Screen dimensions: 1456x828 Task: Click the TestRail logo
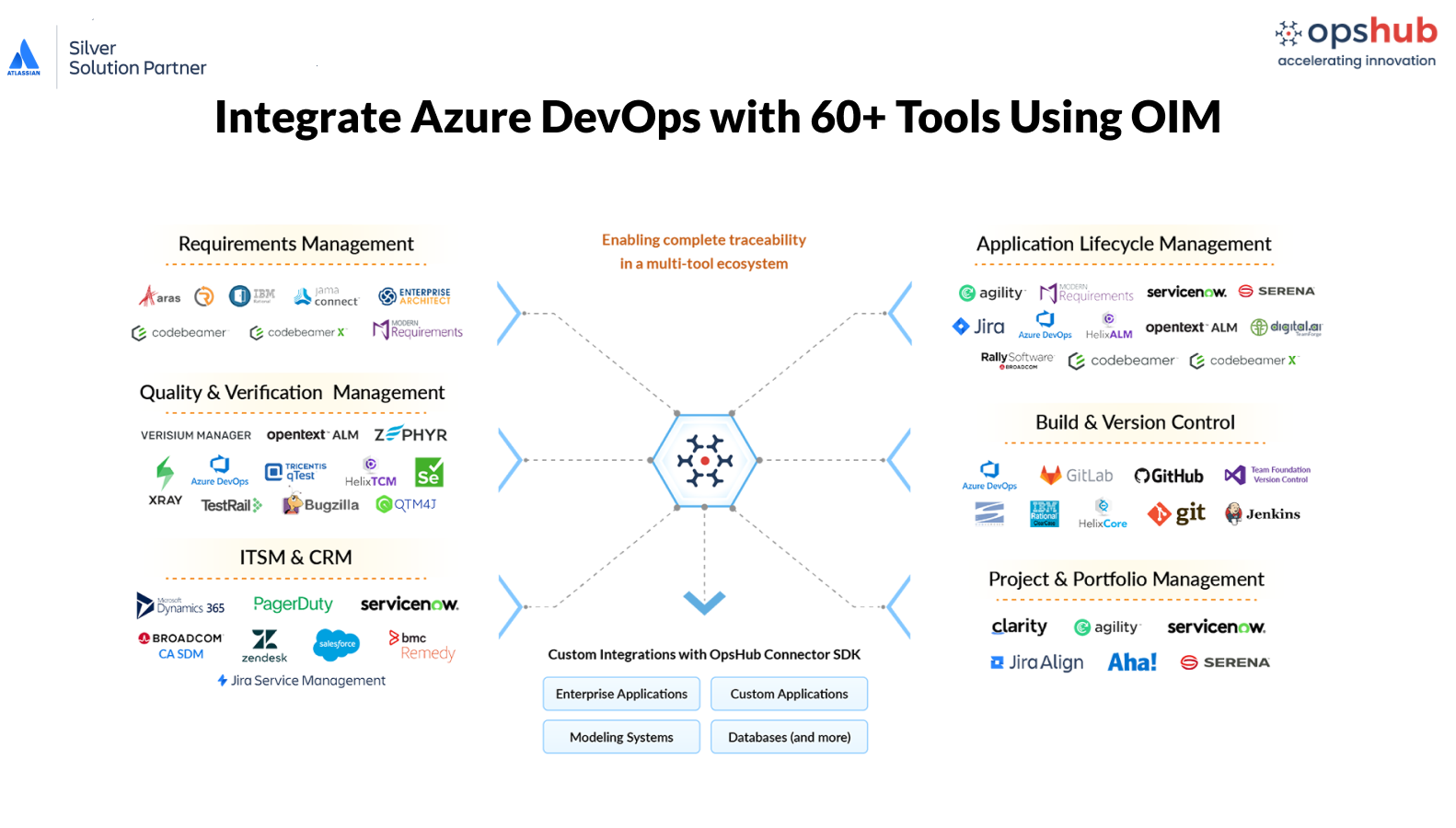pos(232,505)
